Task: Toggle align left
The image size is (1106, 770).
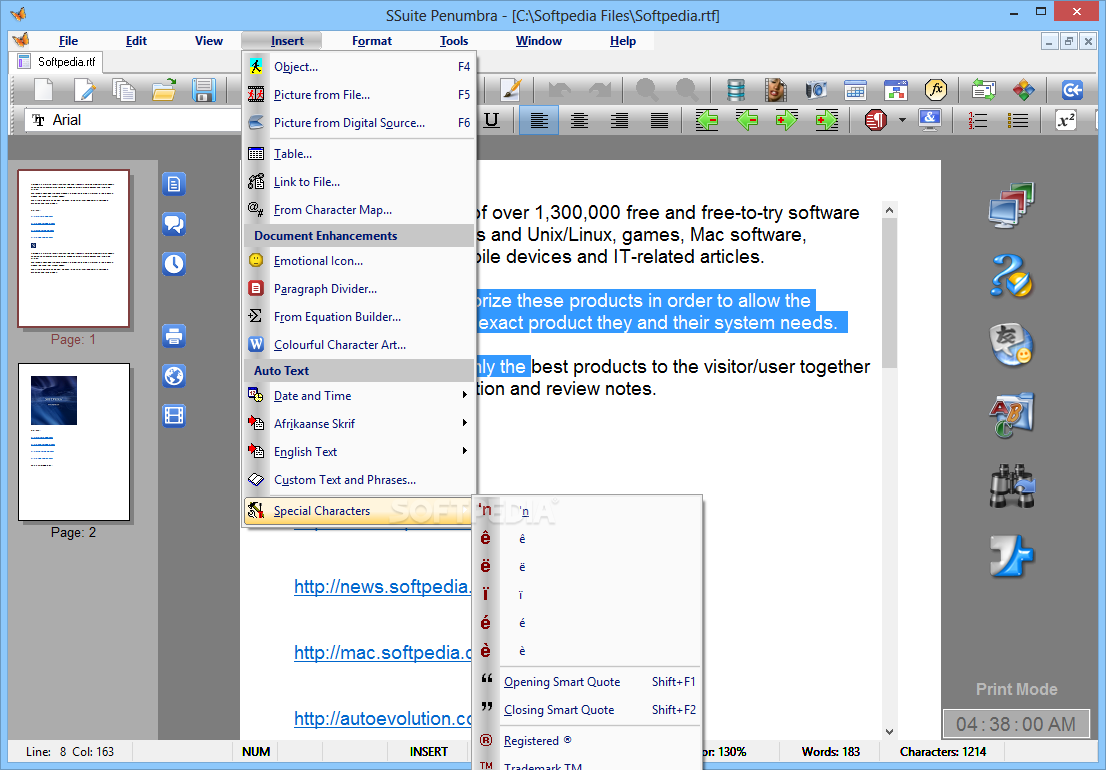Action: tap(539, 121)
